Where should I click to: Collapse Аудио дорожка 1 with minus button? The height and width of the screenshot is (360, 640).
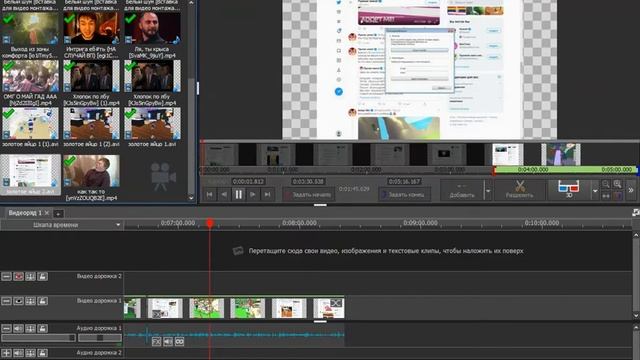point(7,329)
